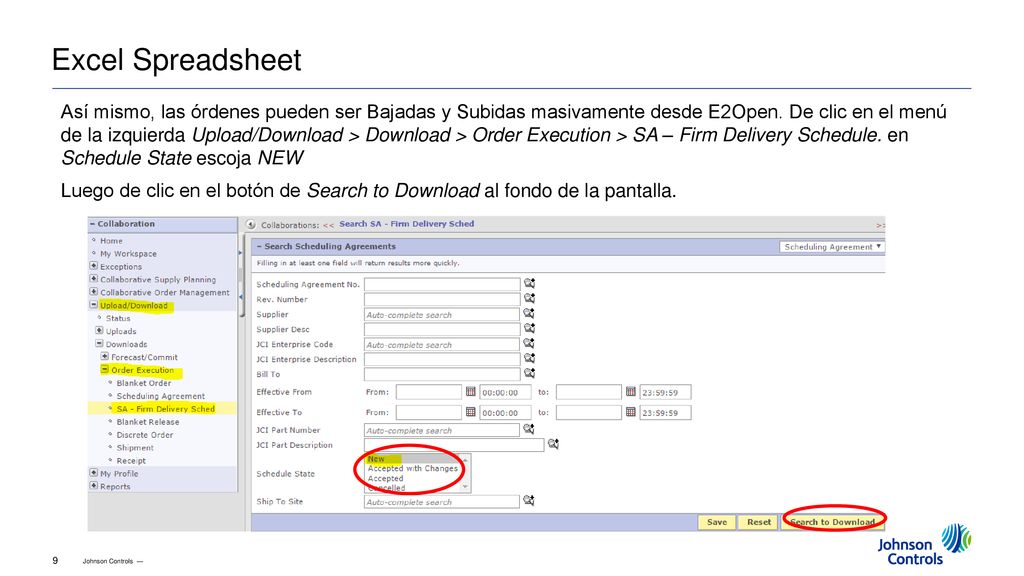
Task: Select Receipt download item
Action: click(131, 460)
